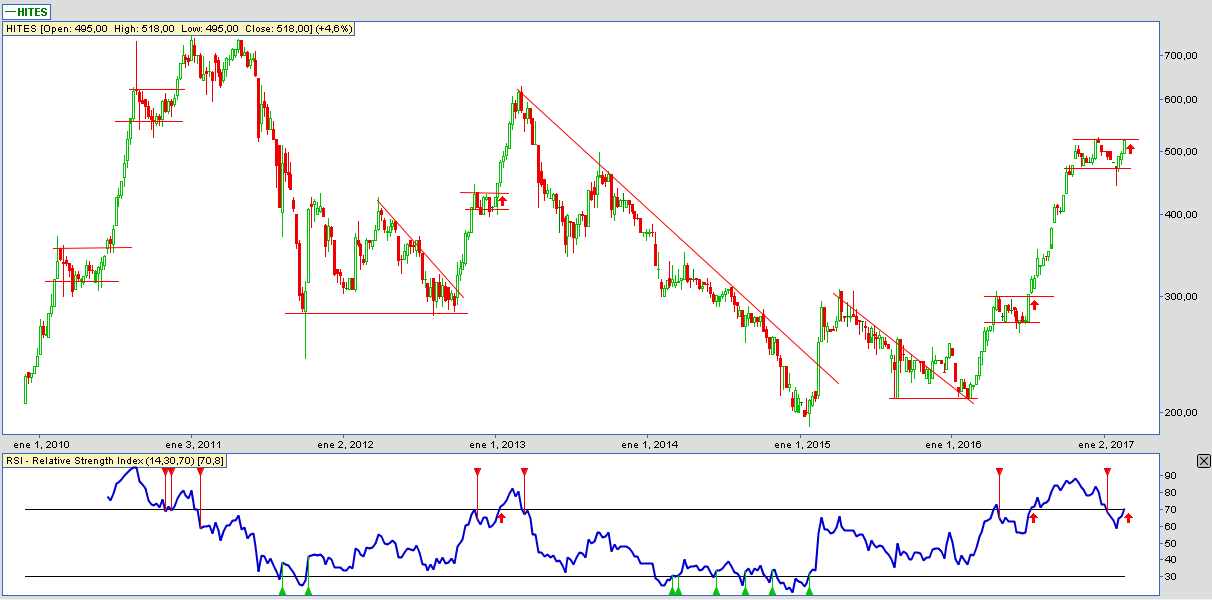Click the 700,00 price axis label
Screen dimensions: 1212x600
[1181, 56]
